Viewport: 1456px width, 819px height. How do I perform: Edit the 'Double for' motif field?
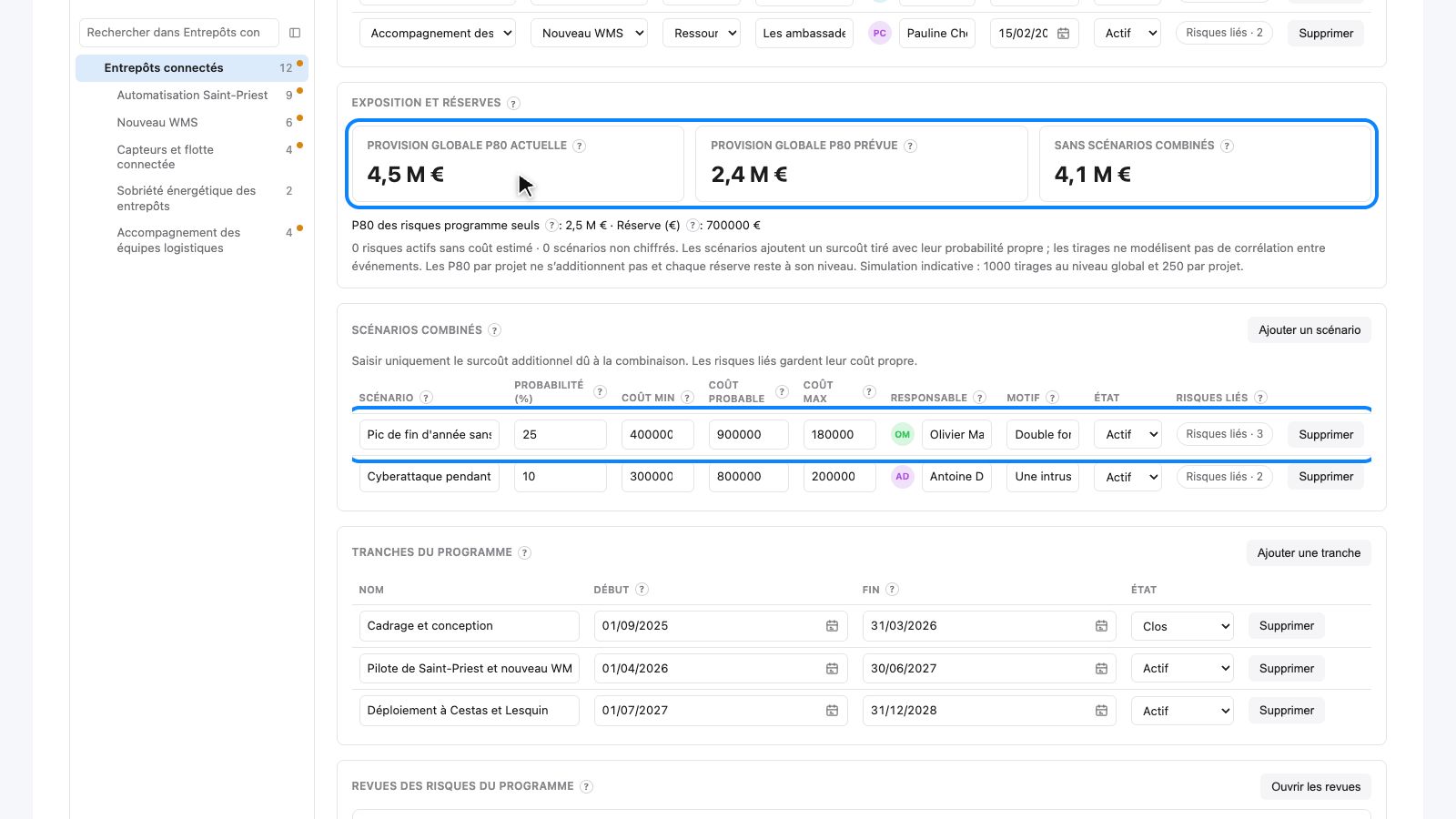[1043, 435]
